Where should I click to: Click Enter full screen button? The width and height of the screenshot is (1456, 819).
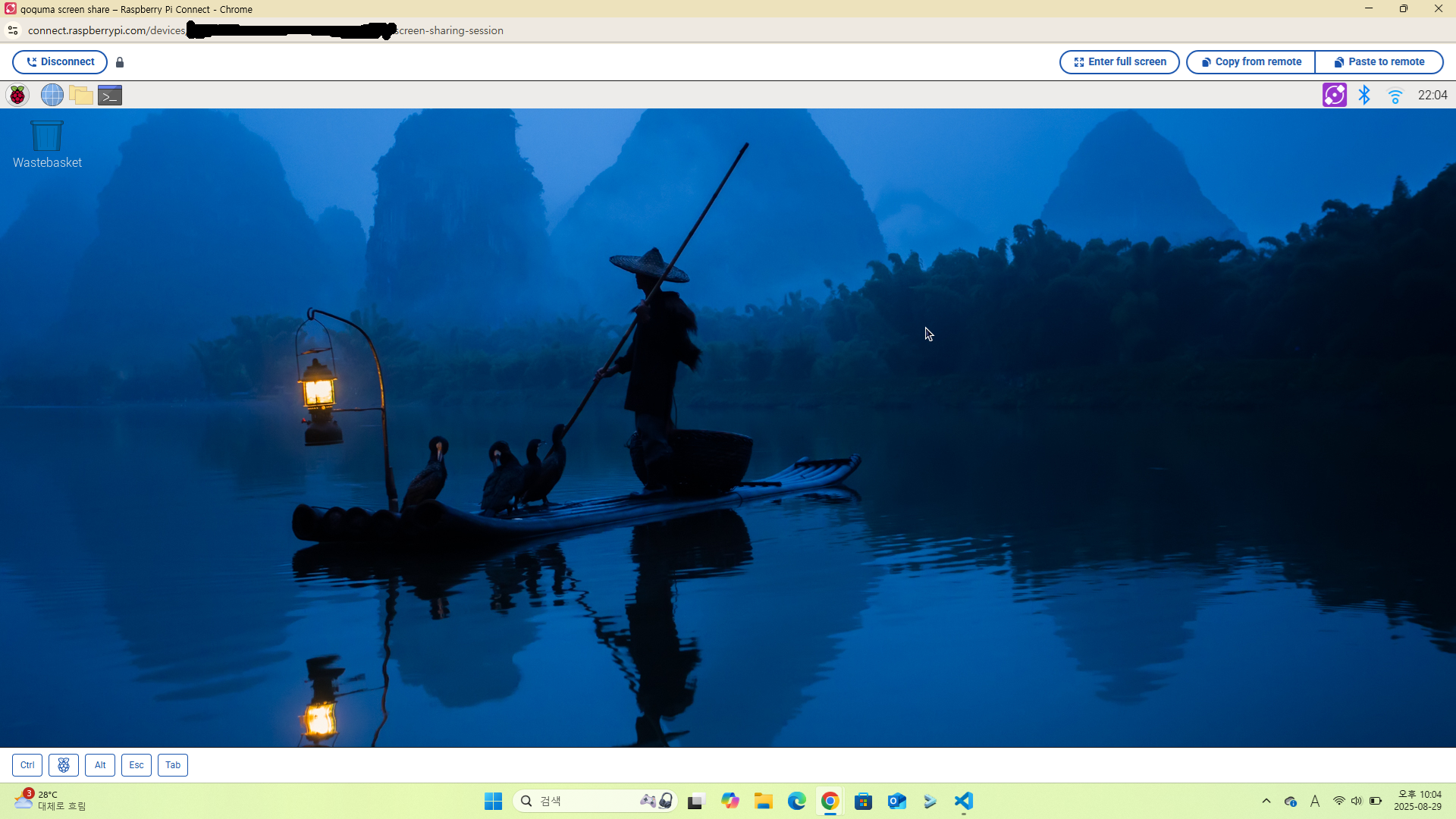point(1119,62)
